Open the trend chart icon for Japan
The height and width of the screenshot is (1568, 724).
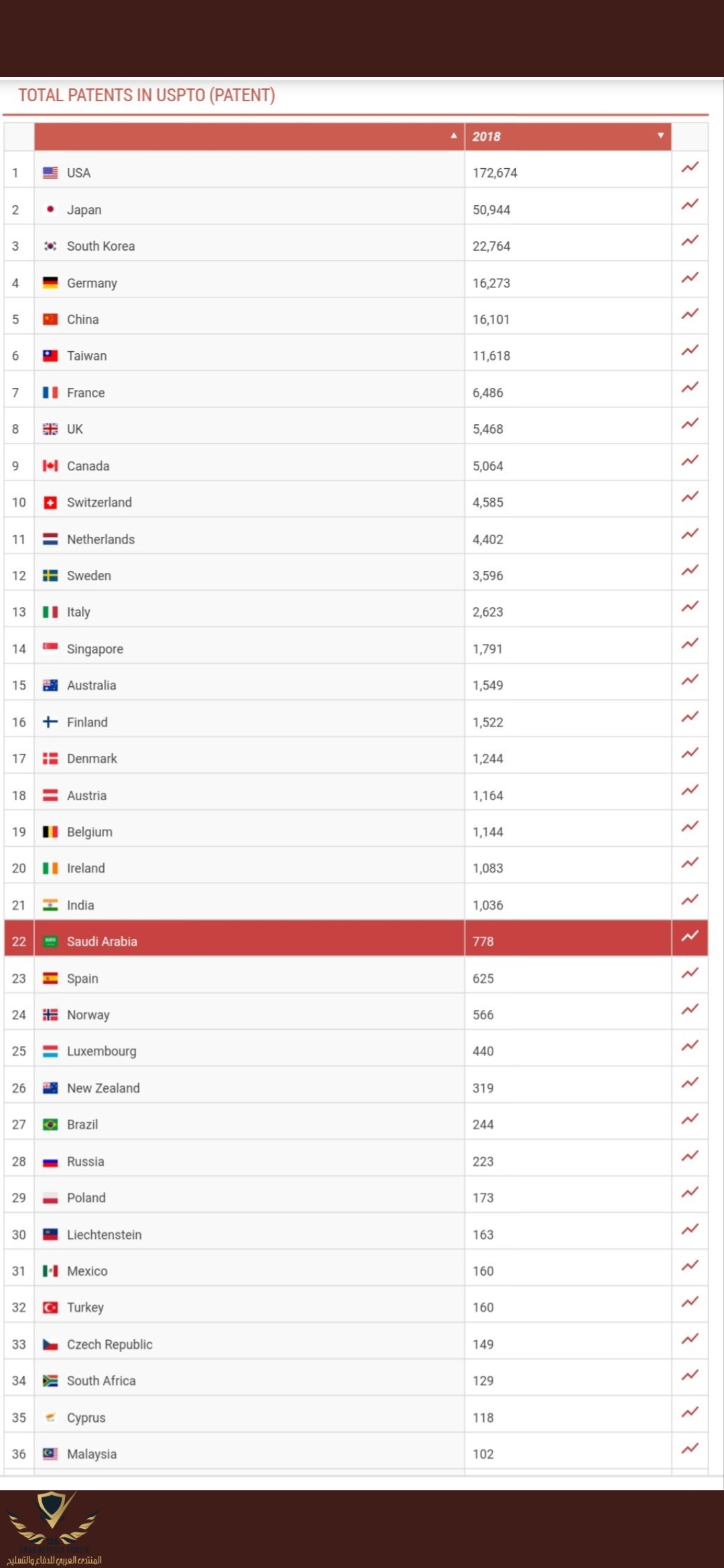pyautogui.click(x=690, y=205)
